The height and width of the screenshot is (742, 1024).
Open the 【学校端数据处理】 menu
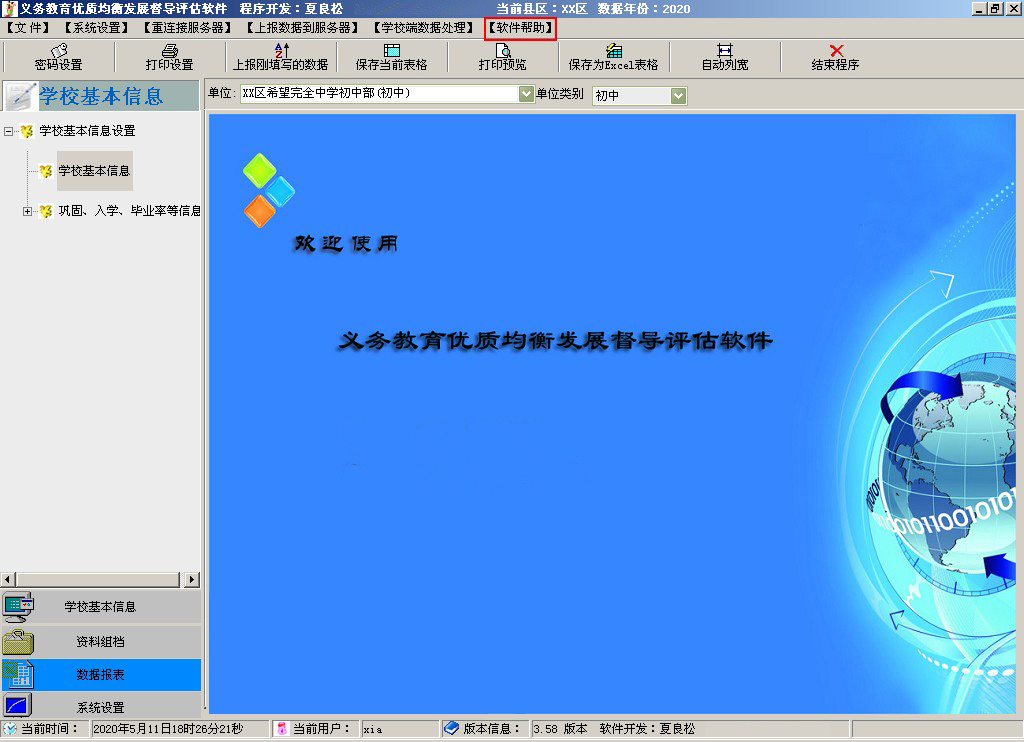coord(424,27)
